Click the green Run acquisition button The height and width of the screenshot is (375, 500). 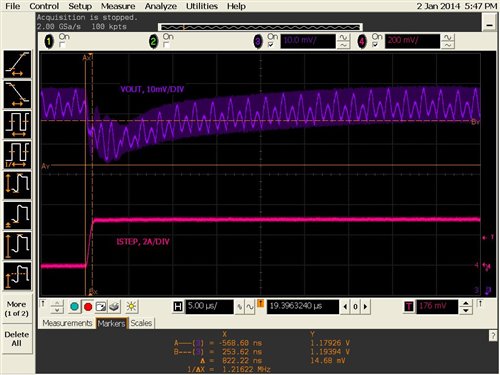[x=74, y=306]
